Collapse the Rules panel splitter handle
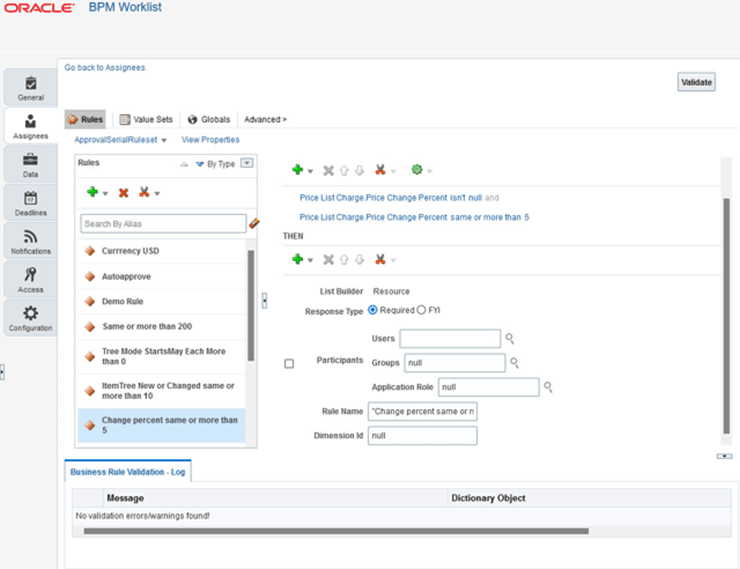This screenshot has height=569, width=740. coord(264,301)
